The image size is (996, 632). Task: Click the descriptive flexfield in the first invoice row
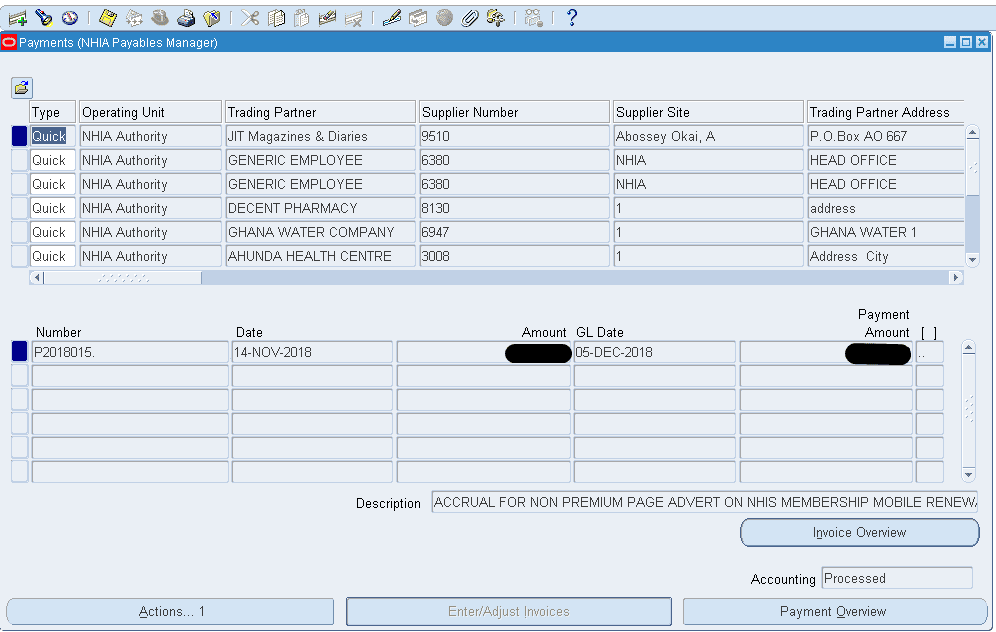929,352
